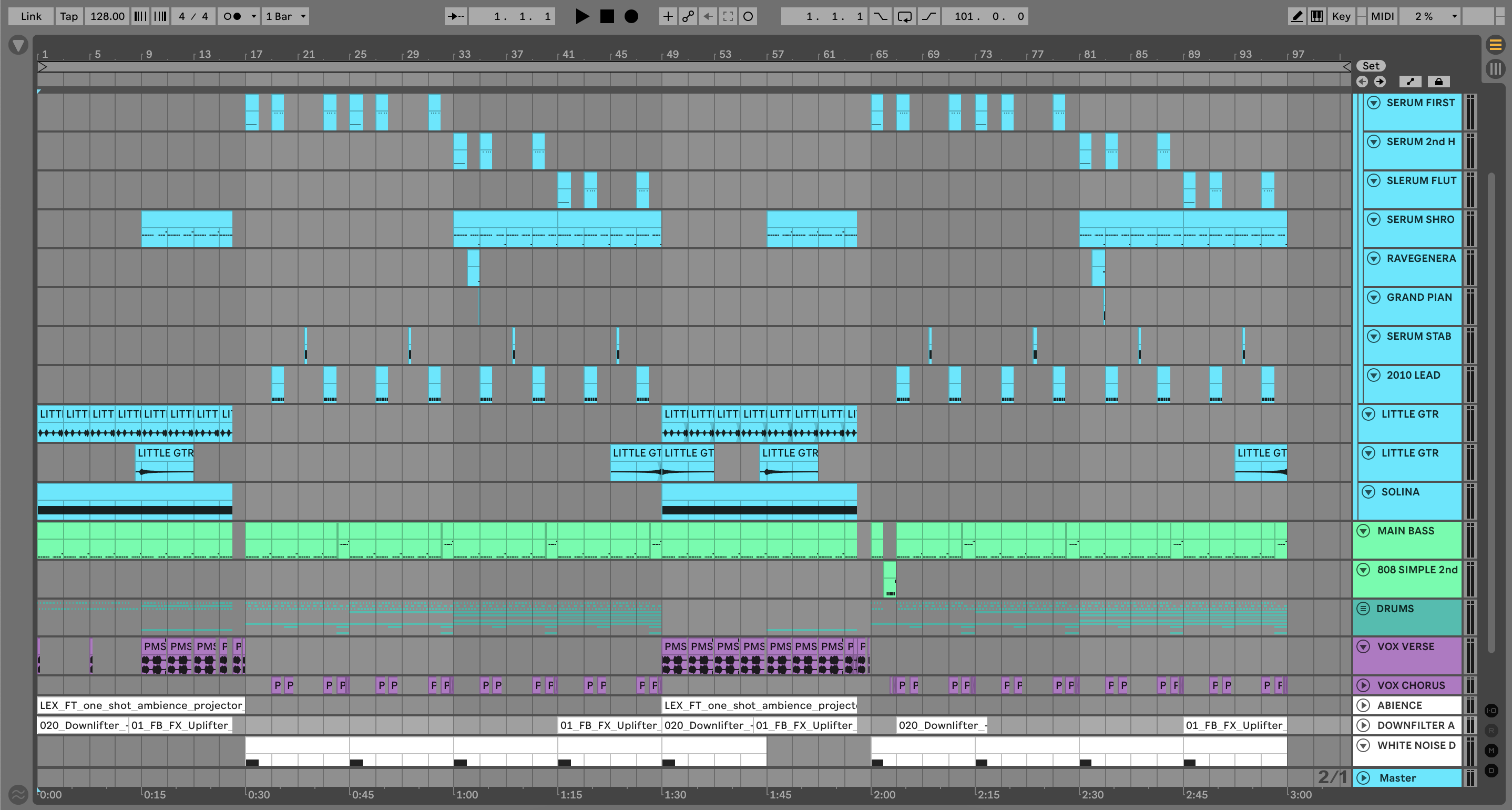
Task: Fold the DRUMS group track
Action: tap(1364, 609)
